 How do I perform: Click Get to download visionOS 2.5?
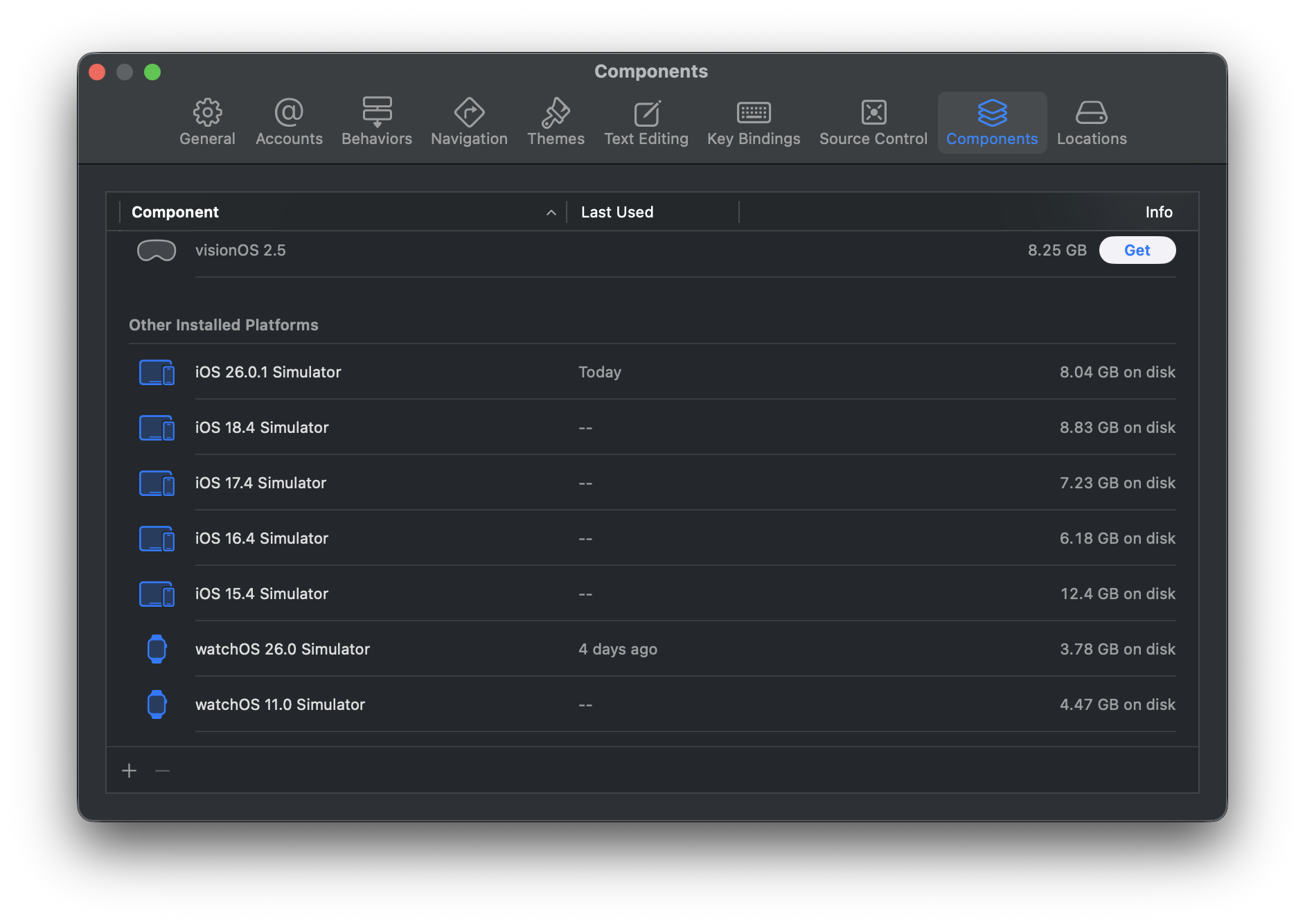point(1137,250)
